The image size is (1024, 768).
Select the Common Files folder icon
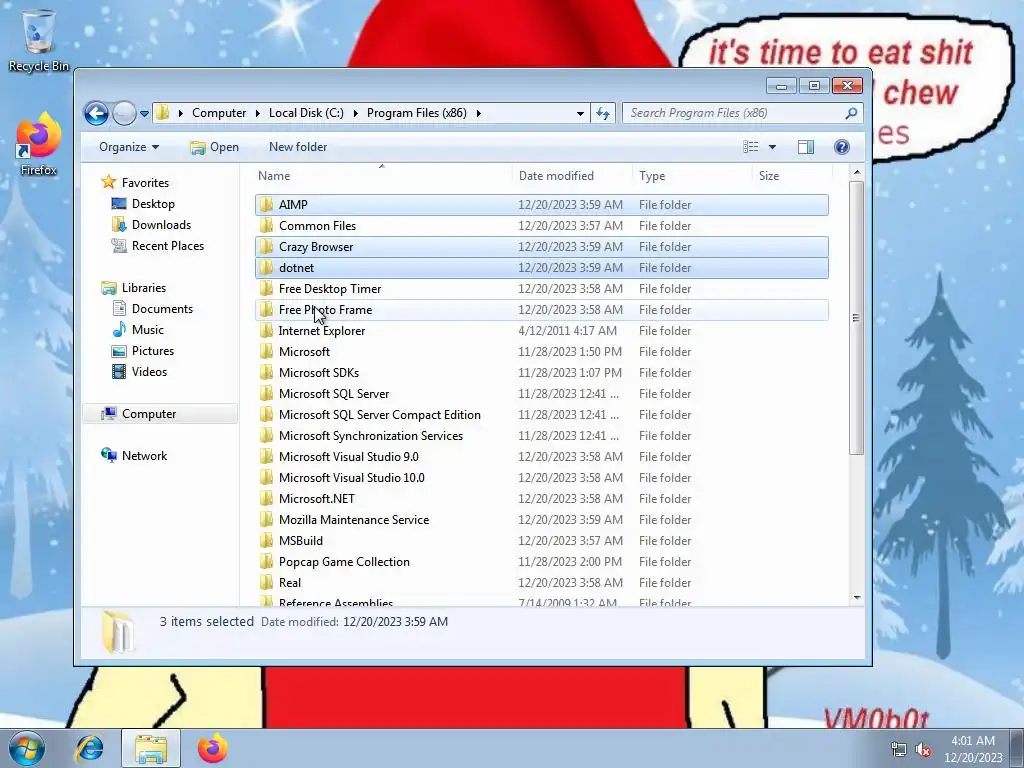click(x=266, y=226)
